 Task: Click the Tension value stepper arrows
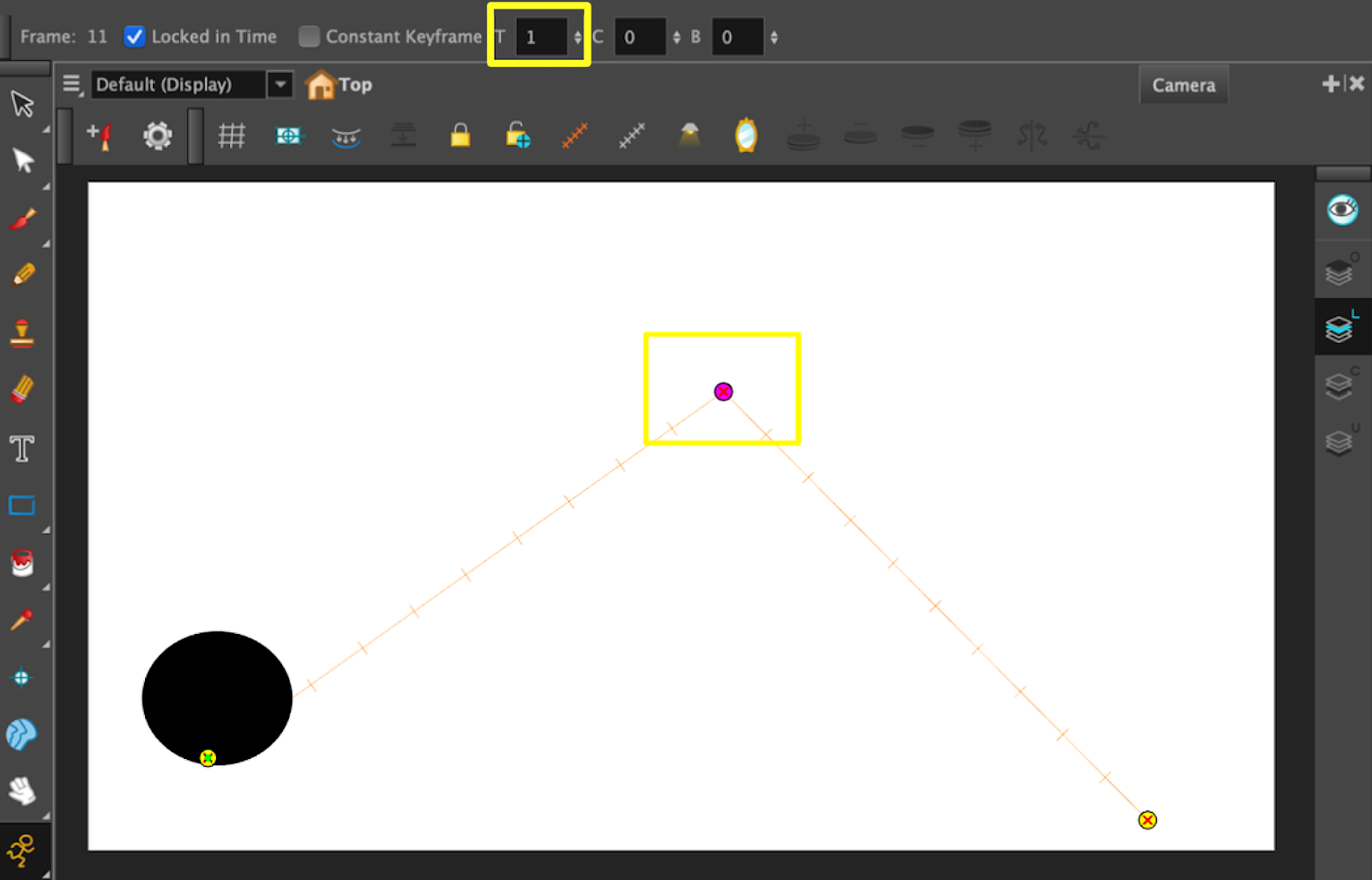577,38
